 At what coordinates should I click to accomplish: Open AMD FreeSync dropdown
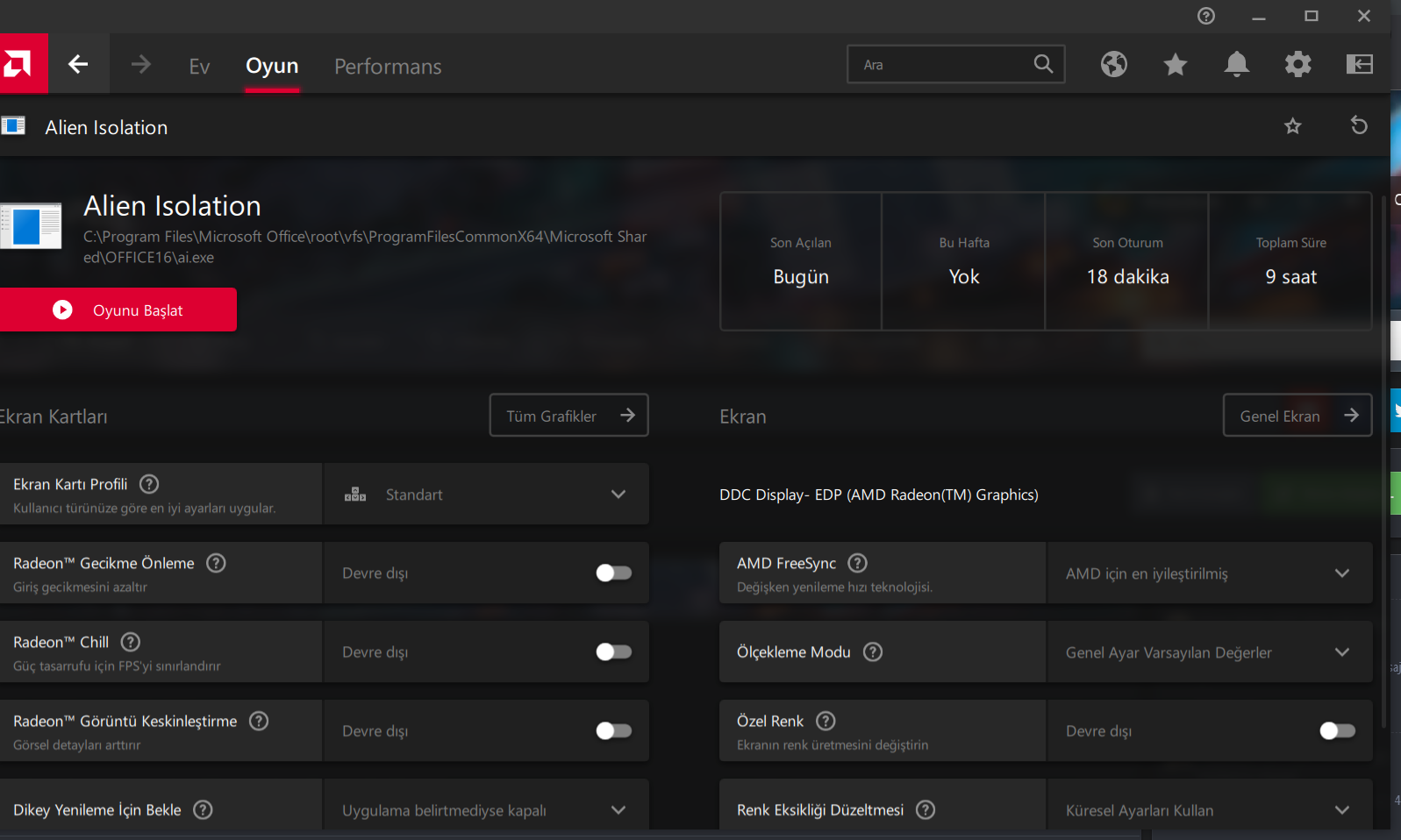pyautogui.click(x=1209, y=573)
